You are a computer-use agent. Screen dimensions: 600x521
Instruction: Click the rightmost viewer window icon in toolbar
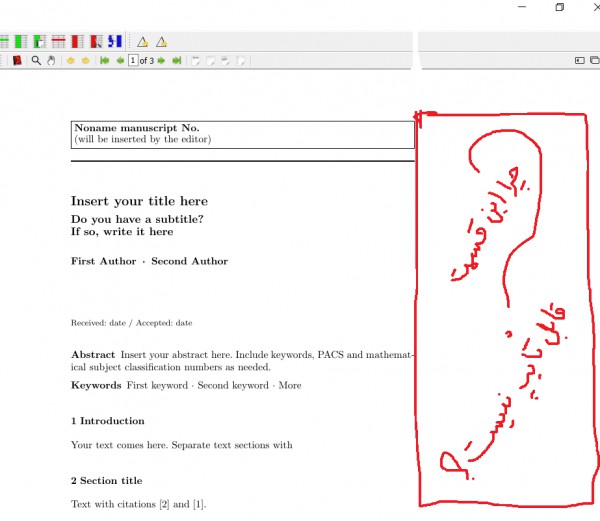tap(595, 61)
